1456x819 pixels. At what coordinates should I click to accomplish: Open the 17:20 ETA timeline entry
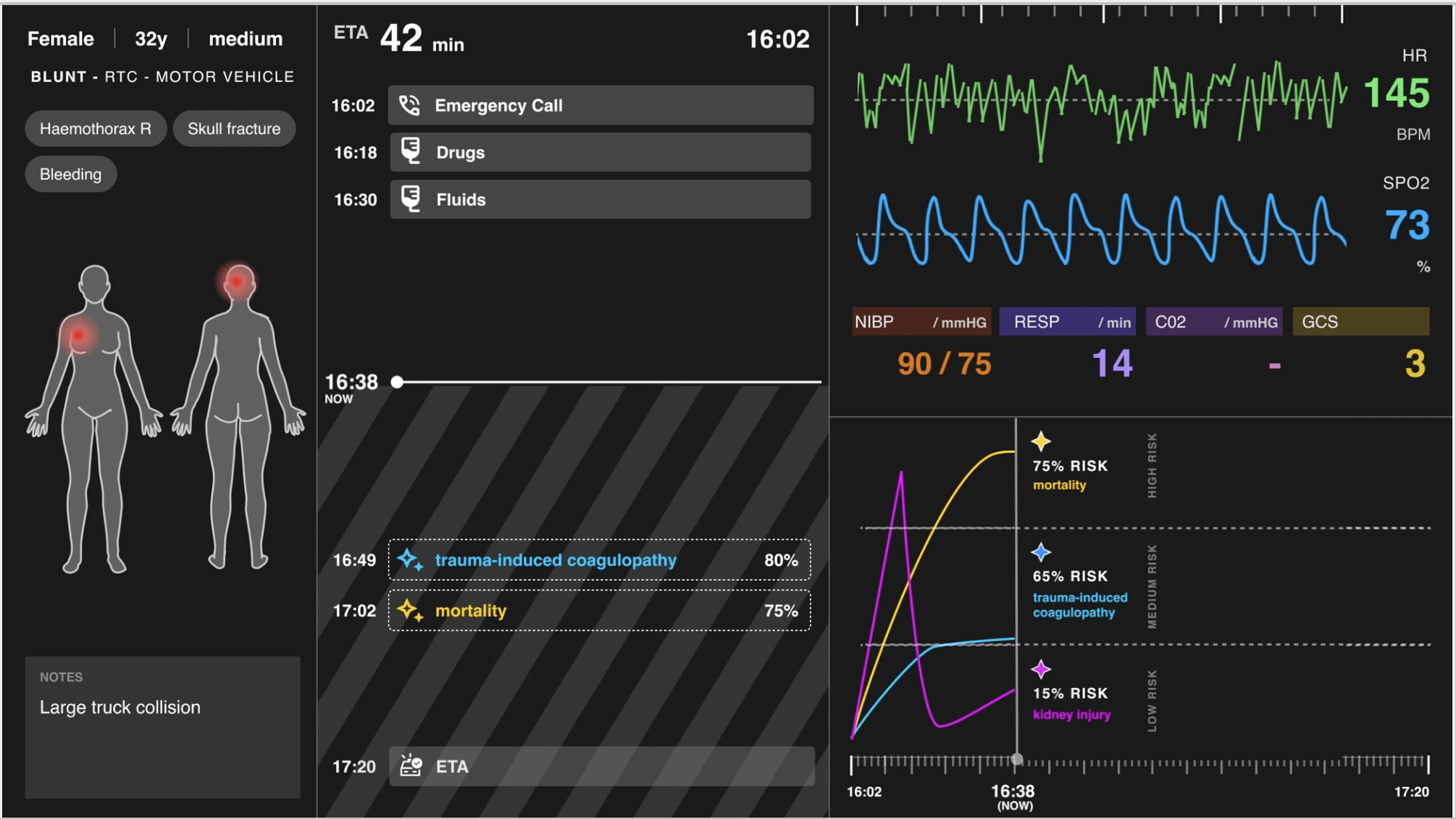pos(602,766)
